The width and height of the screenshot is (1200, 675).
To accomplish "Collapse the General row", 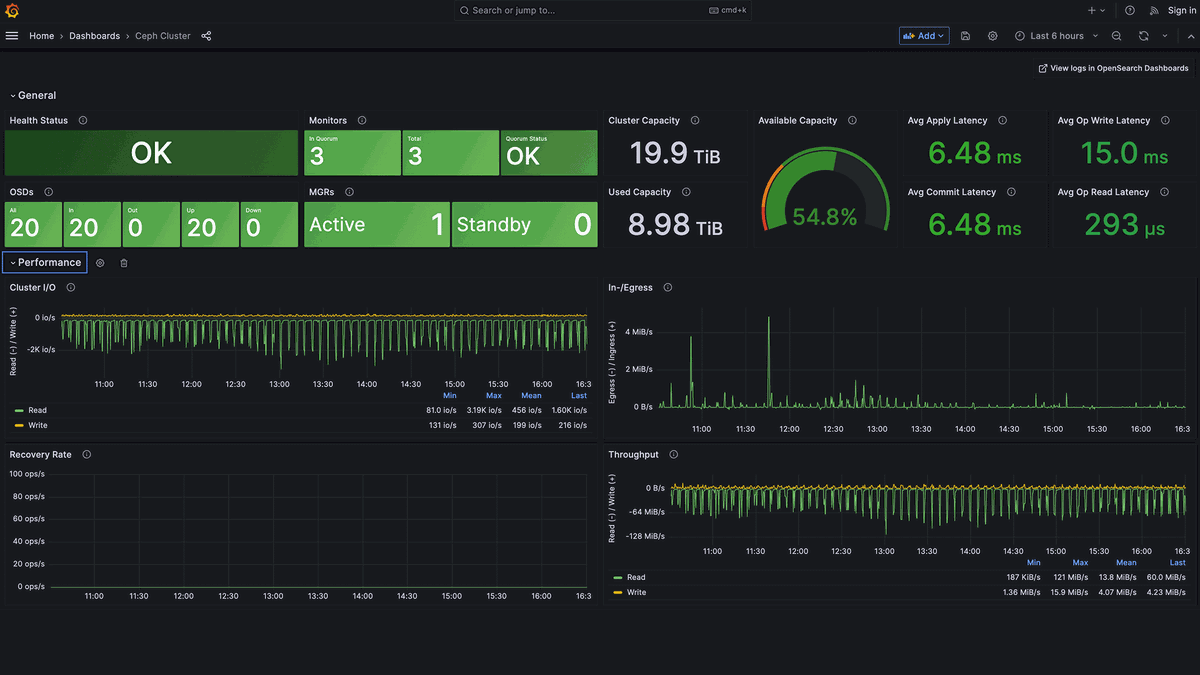I will click(33, 96).
